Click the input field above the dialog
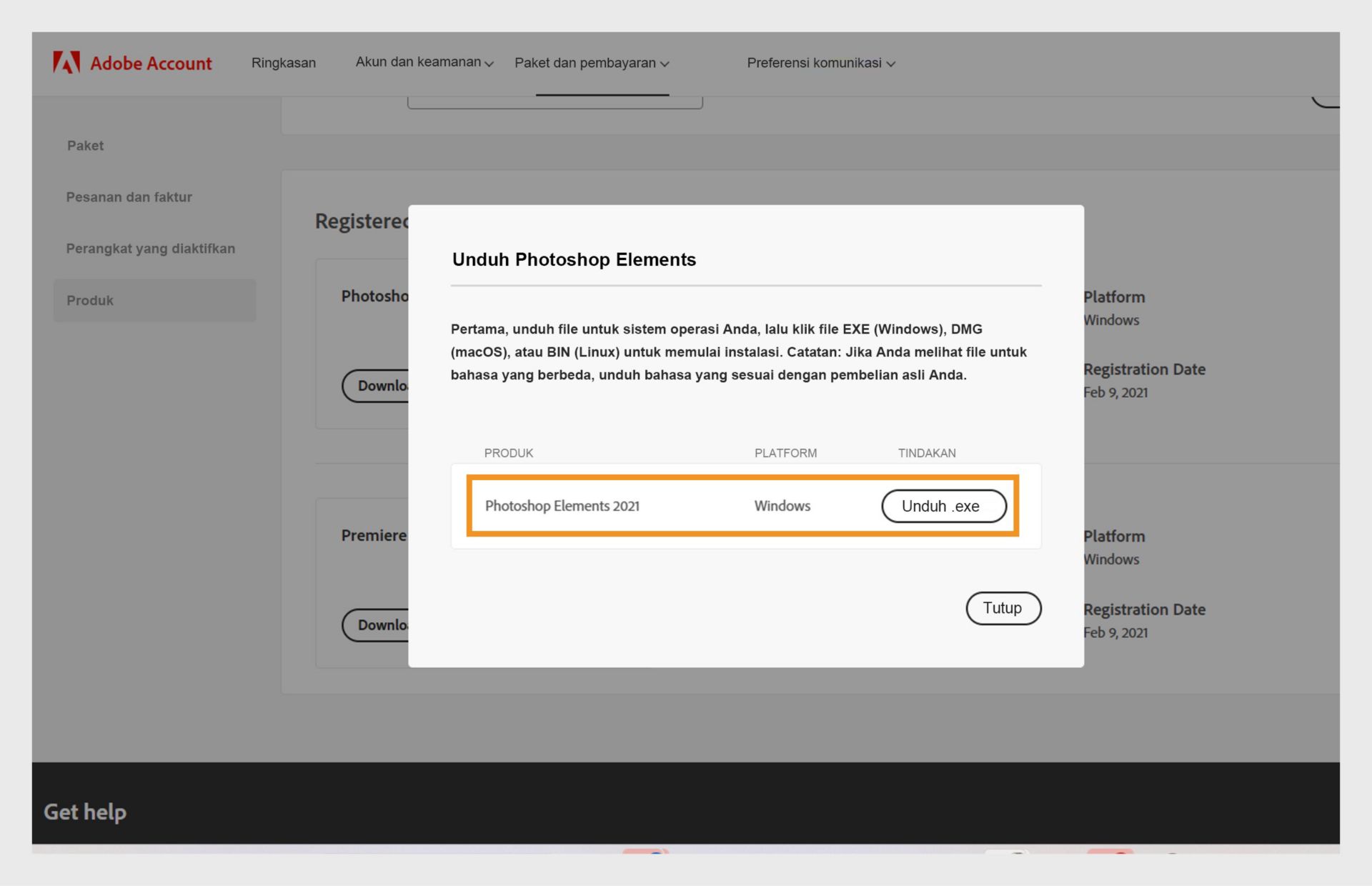 coord(555,100)
